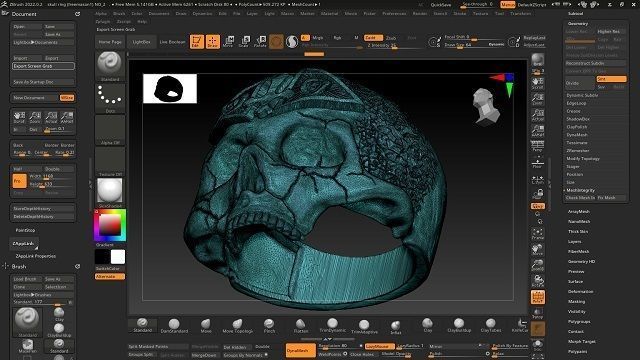Click Actual size icon in right shelf
The width and height of the screenshot is (640, 360).
[x=538, y=115]
